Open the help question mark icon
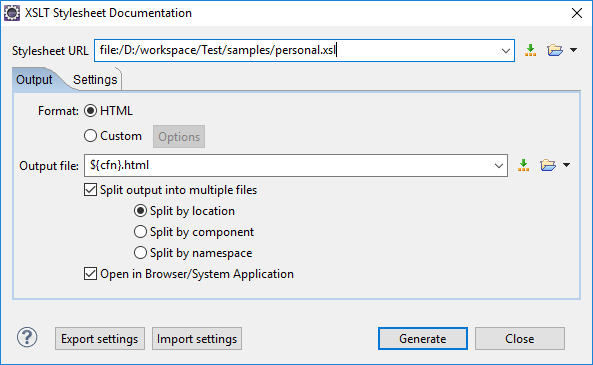The width and height of the screenshot is (593, 365). tap(27, 337)
